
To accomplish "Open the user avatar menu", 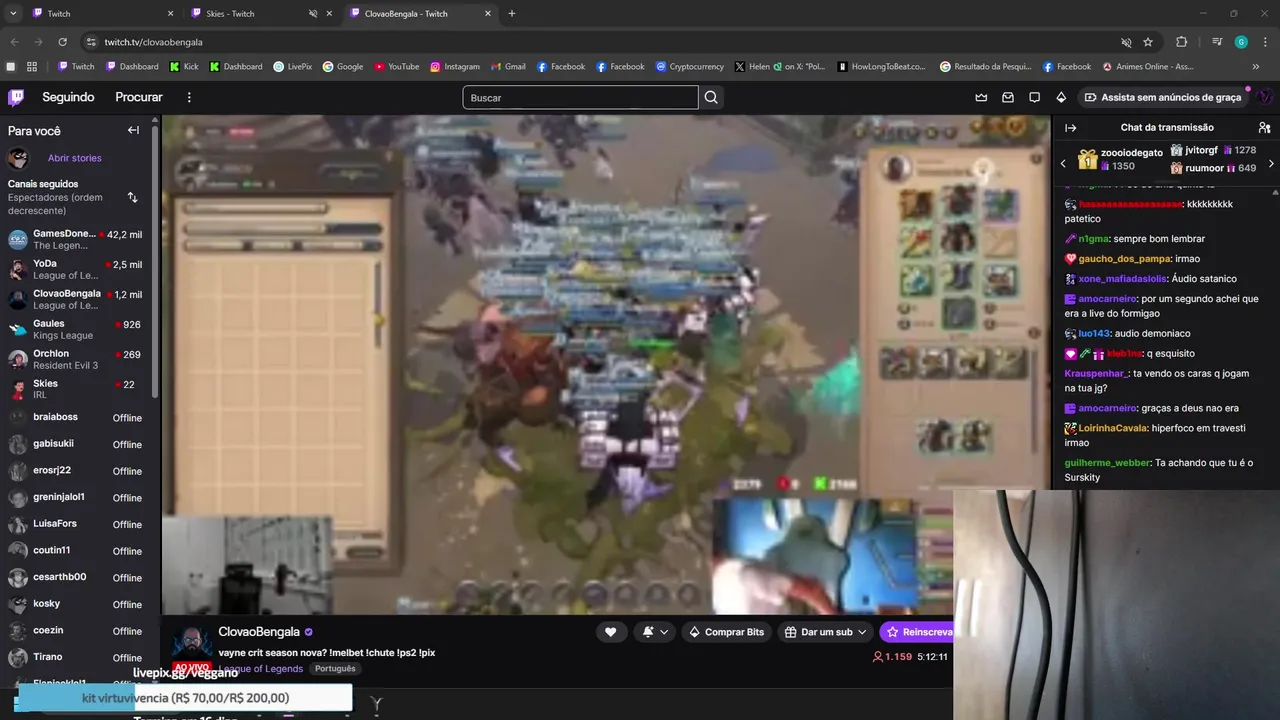I will click(x=1264, y=97).
